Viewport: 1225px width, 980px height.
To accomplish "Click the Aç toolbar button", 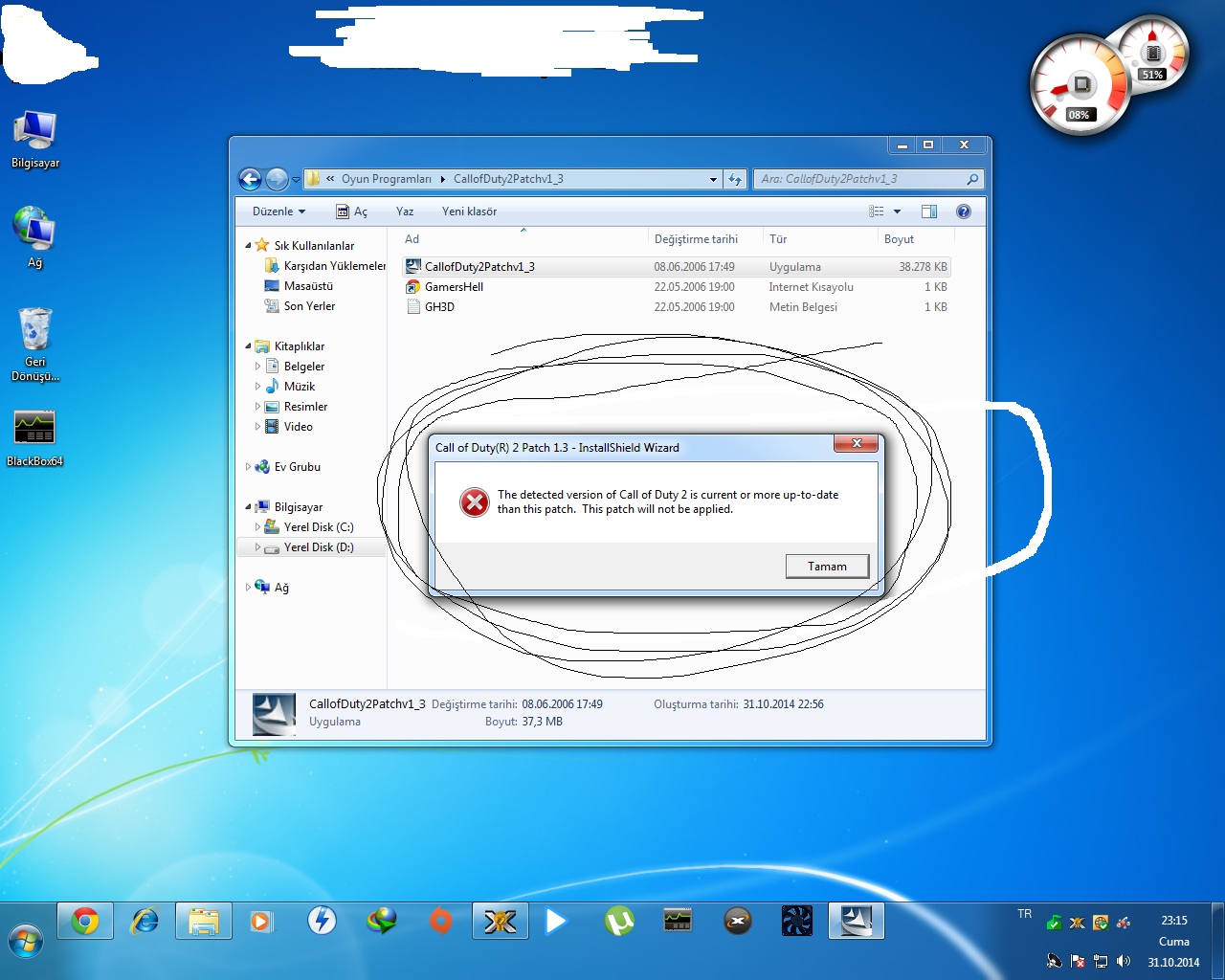I will (x=351, y=212).
